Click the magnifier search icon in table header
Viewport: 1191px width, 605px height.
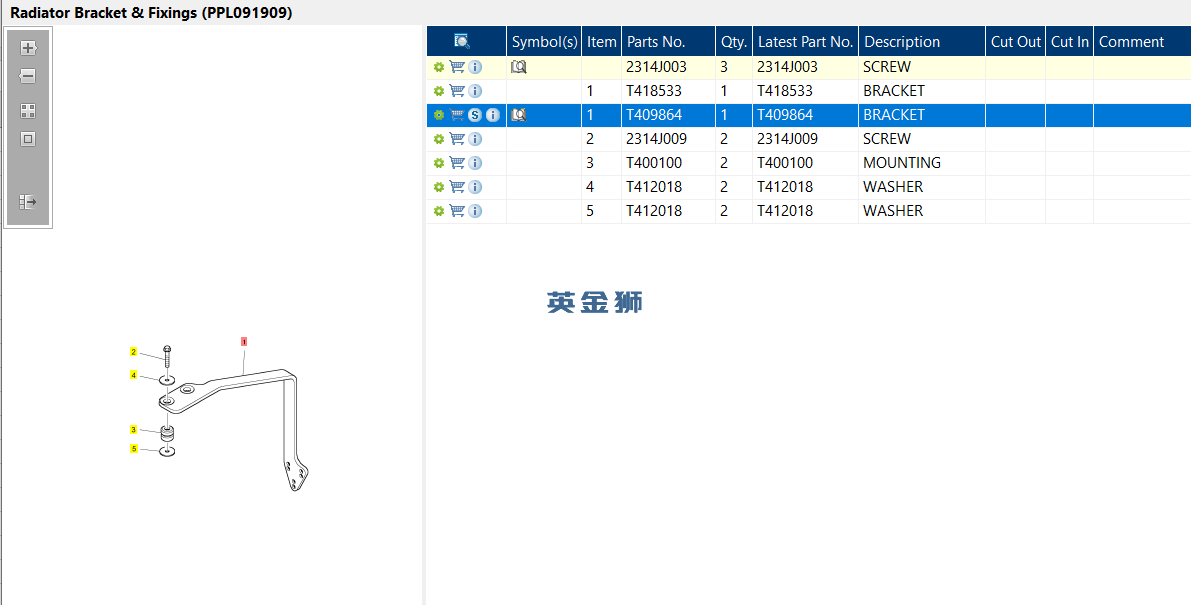[x=462, y=41]
